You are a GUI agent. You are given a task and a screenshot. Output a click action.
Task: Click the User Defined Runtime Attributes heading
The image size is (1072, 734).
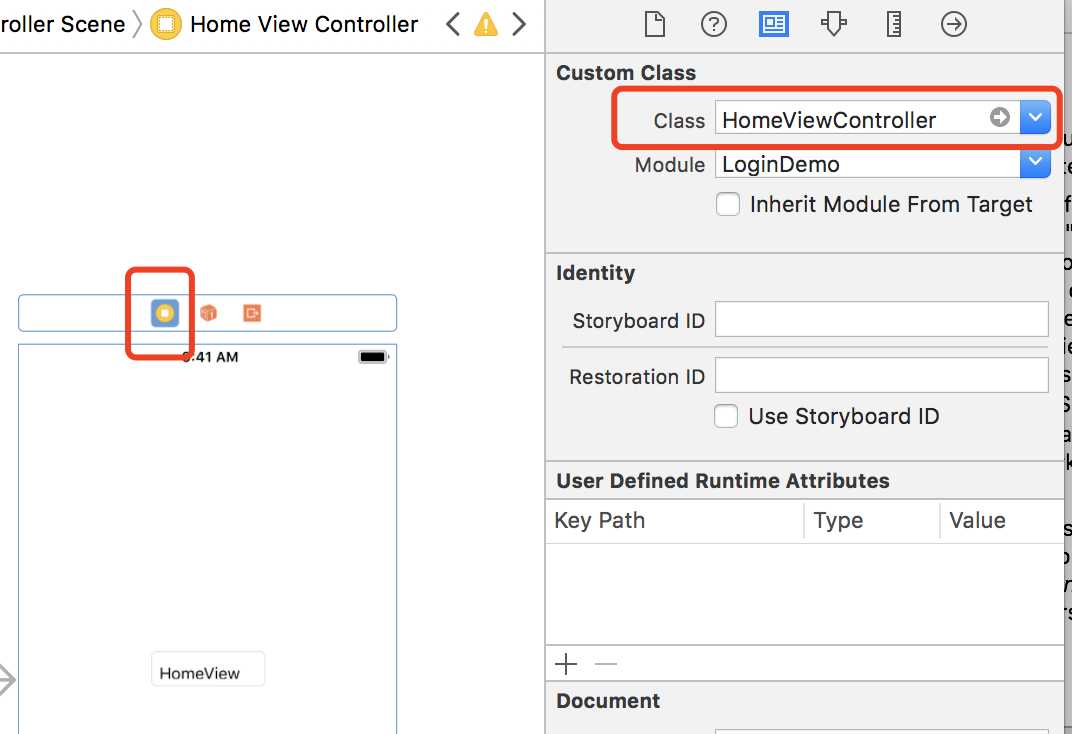click(723, 481)
